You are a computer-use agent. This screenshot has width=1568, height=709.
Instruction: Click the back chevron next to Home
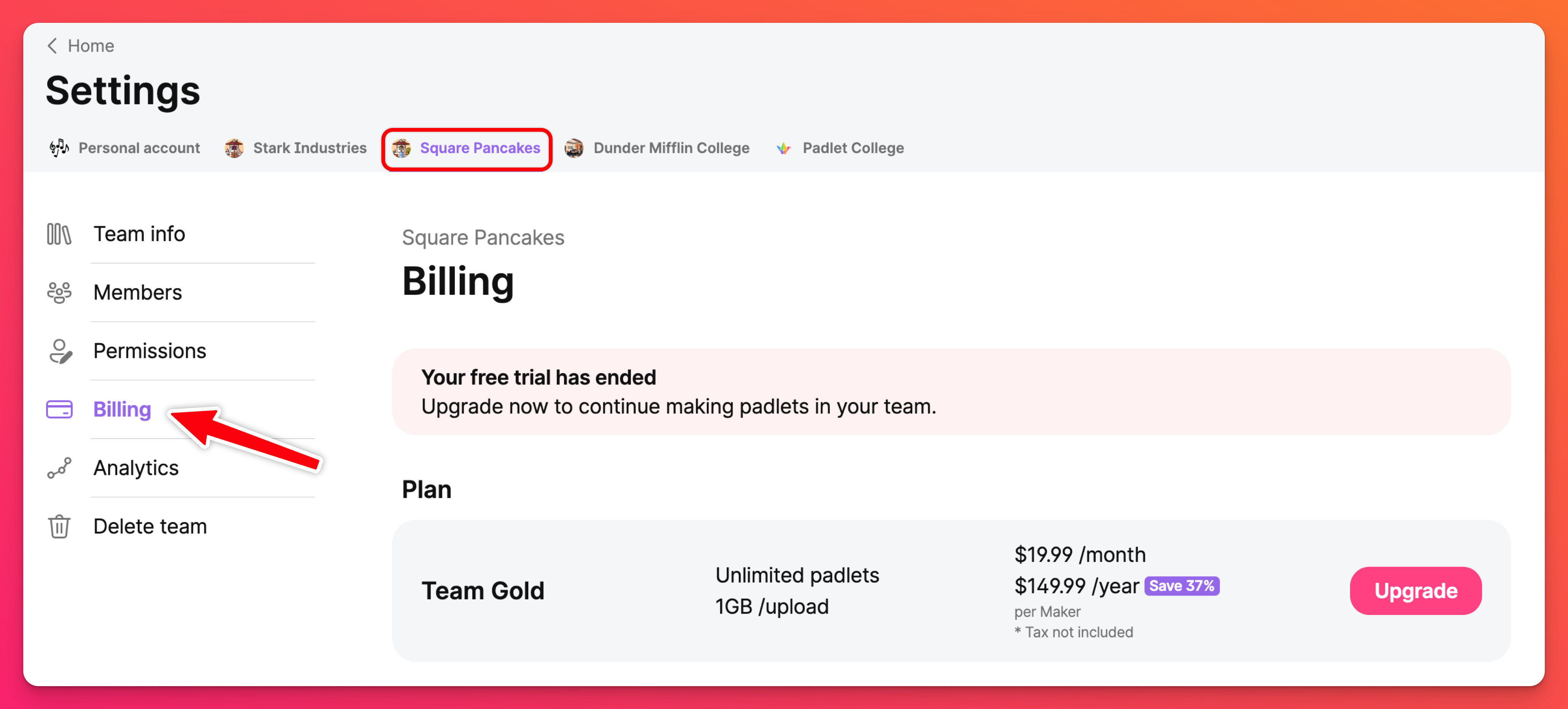point(53,46)
